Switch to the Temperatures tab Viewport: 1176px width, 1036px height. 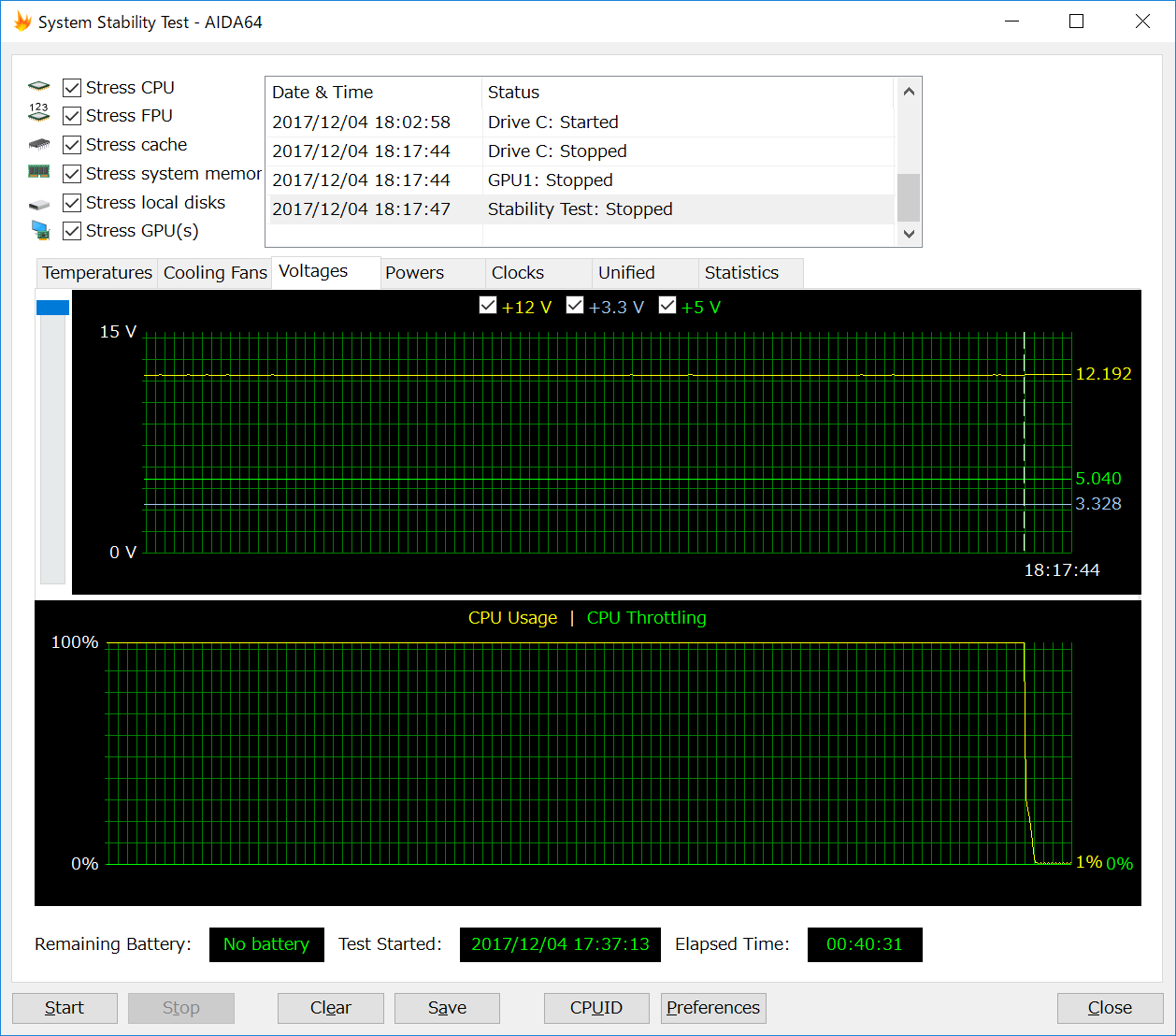tap(96, 273)
